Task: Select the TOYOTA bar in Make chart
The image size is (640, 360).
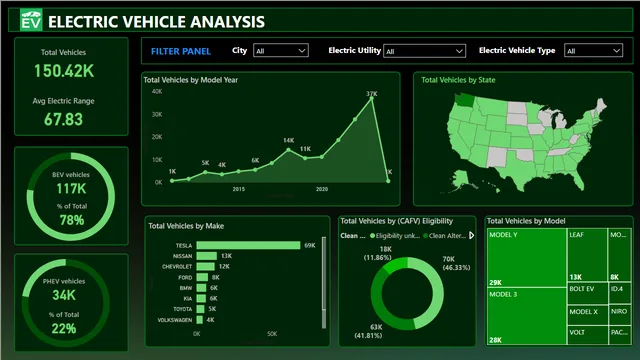Action: 200,309
